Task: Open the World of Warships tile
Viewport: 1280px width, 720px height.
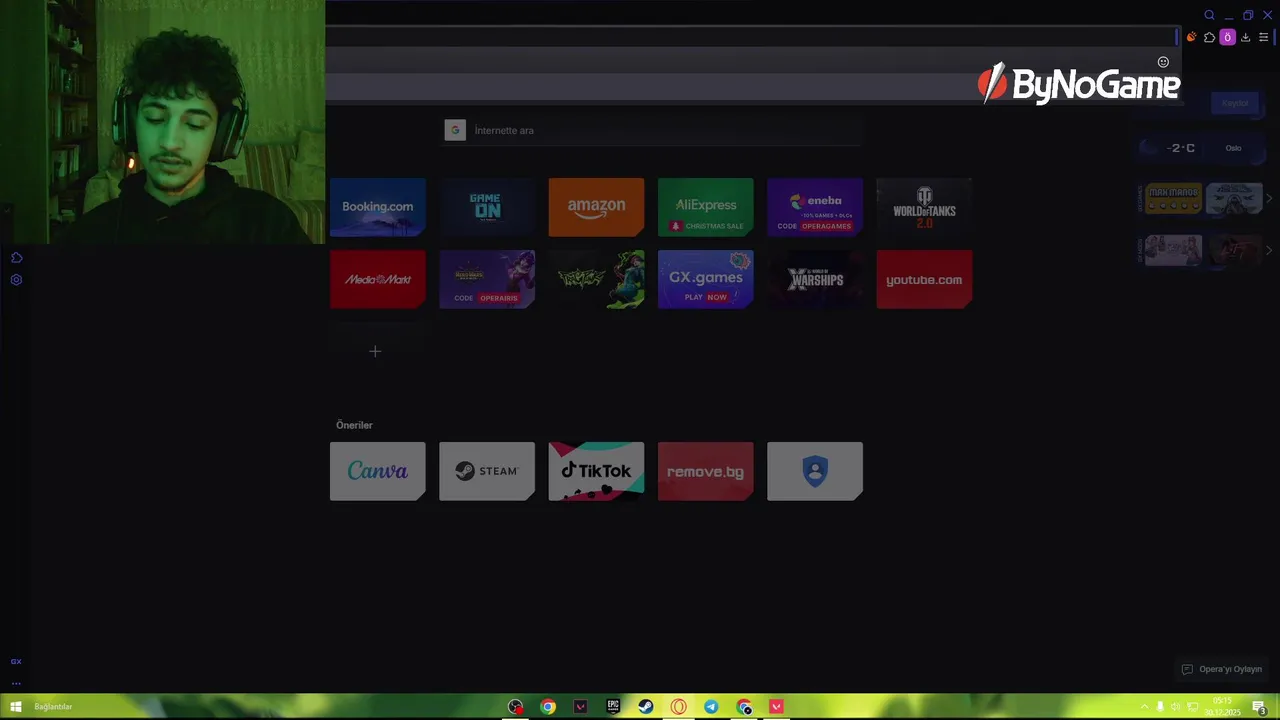Action: coord(815,279)
